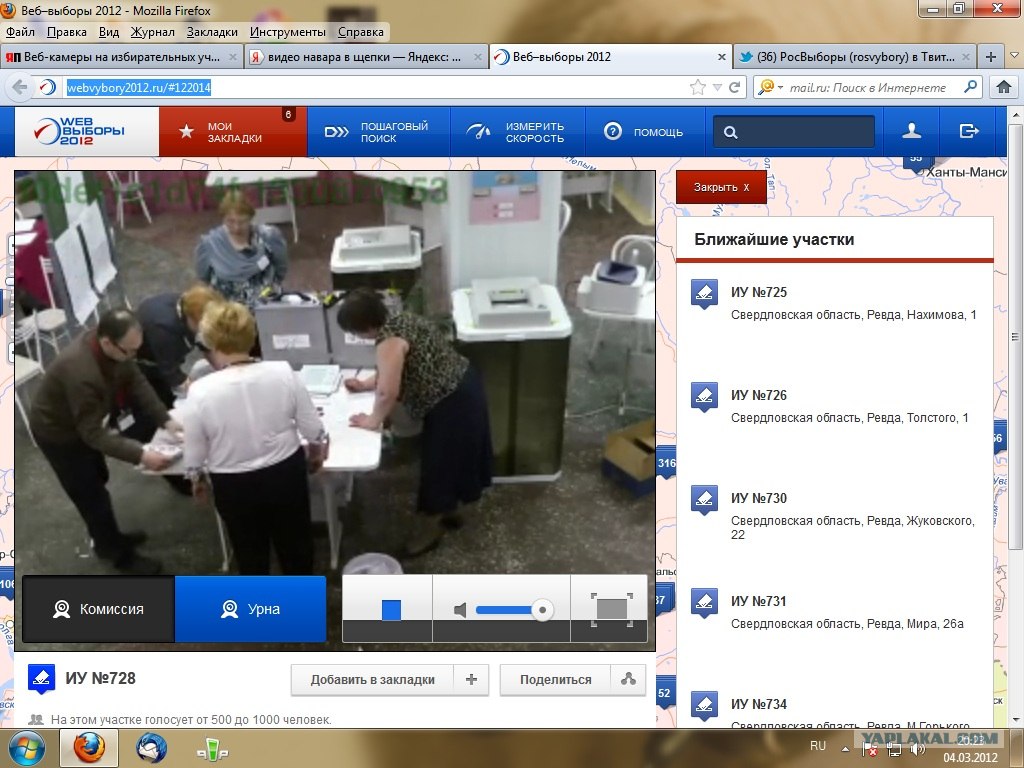This screenshot has height=768, width=1024.
Task: Switch camera view to Комиссия
Action: [99, 609]
